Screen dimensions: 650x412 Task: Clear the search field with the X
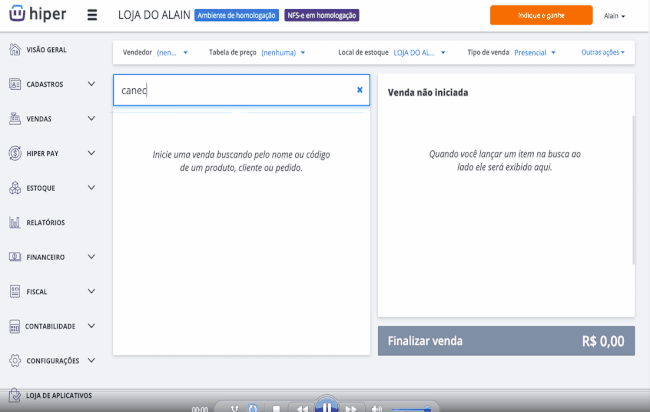pyautogui.click(x=360, y=90)
